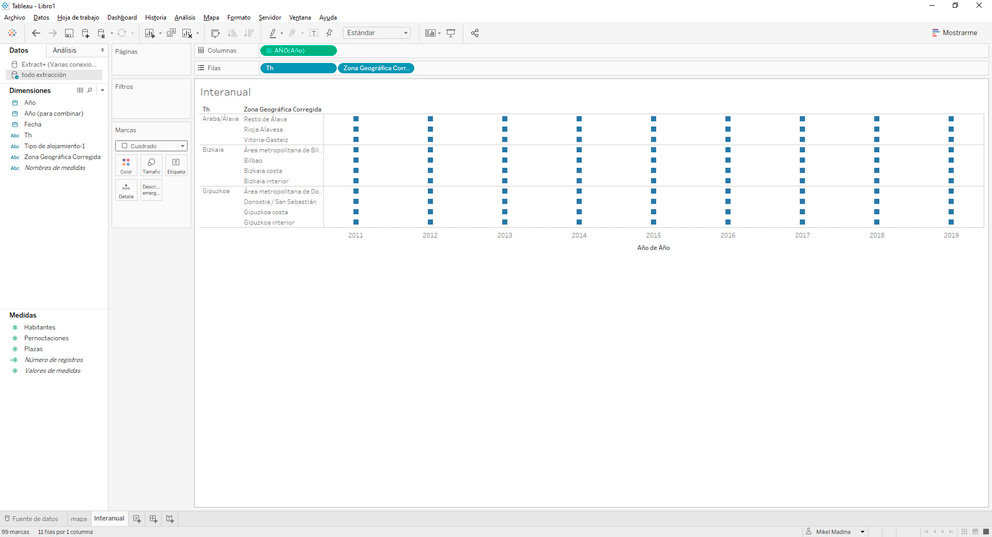Click the Tamaño marks button
The image size is (992, 537).
coord(151,165)
